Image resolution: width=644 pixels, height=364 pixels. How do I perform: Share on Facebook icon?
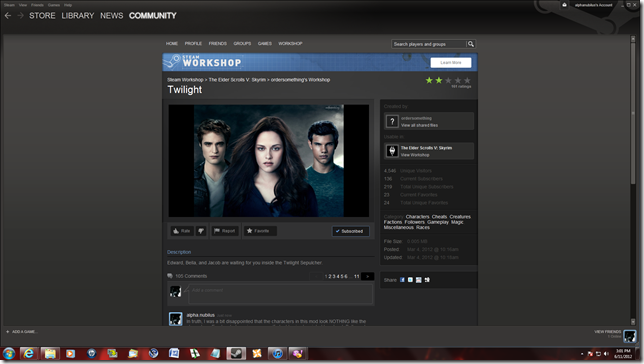[402, 280]
